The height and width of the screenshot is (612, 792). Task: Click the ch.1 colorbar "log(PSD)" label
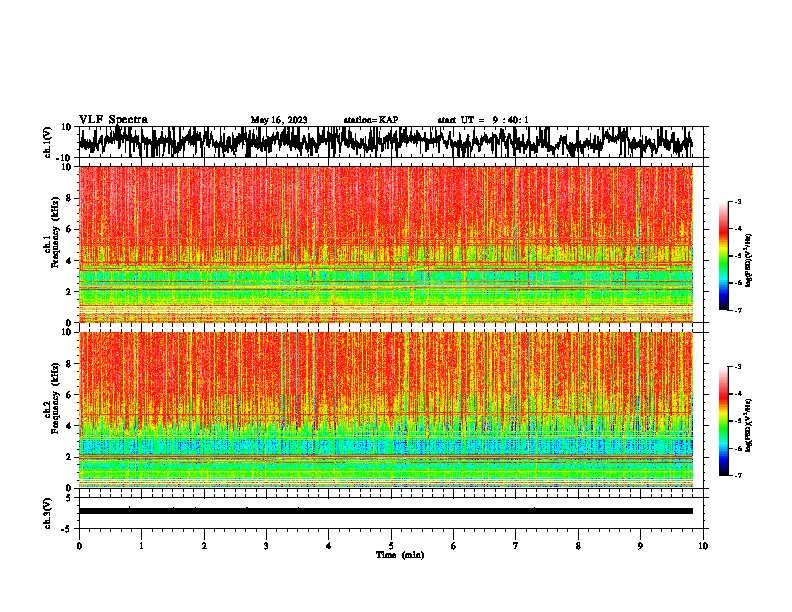point(748,261)
